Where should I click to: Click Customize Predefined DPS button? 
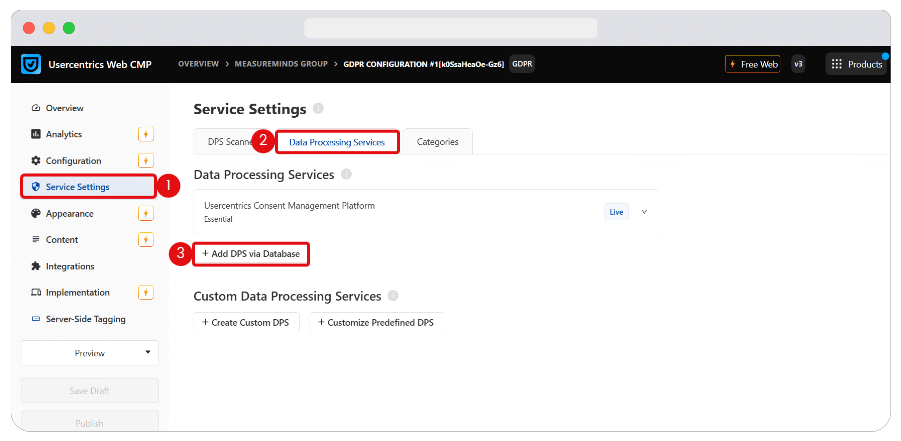[x=376, y=323]
